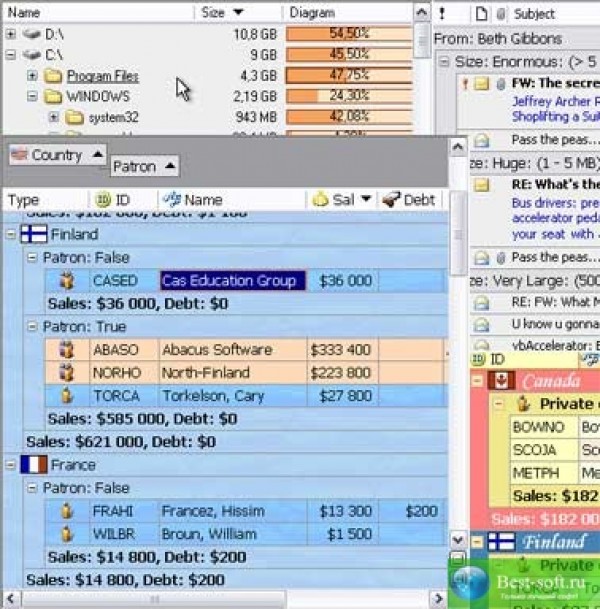Click the $200 debt cell for FRAHI
This screenshot has width=600, height=609.
point(412,511)
